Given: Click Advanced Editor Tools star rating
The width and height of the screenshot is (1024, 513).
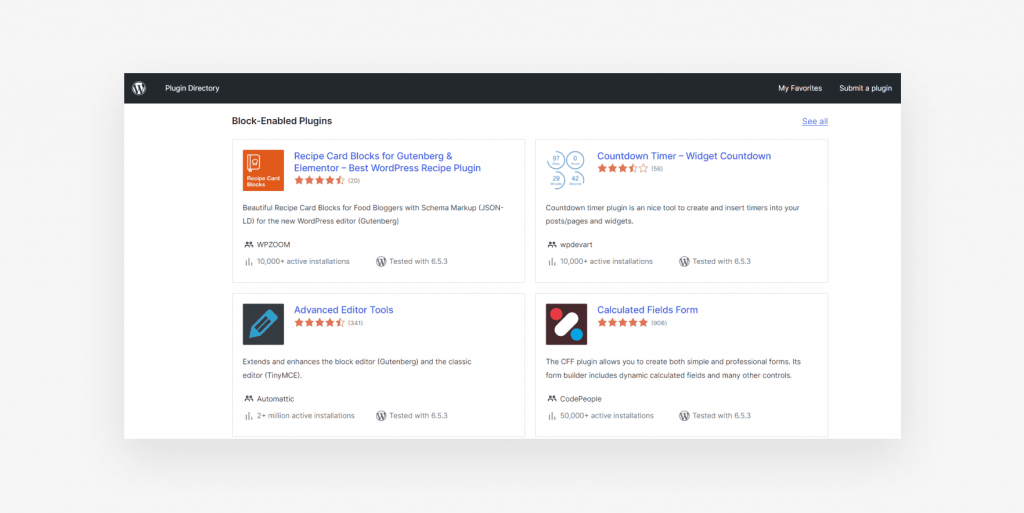Looking at the screenshot, I should 319,322.
